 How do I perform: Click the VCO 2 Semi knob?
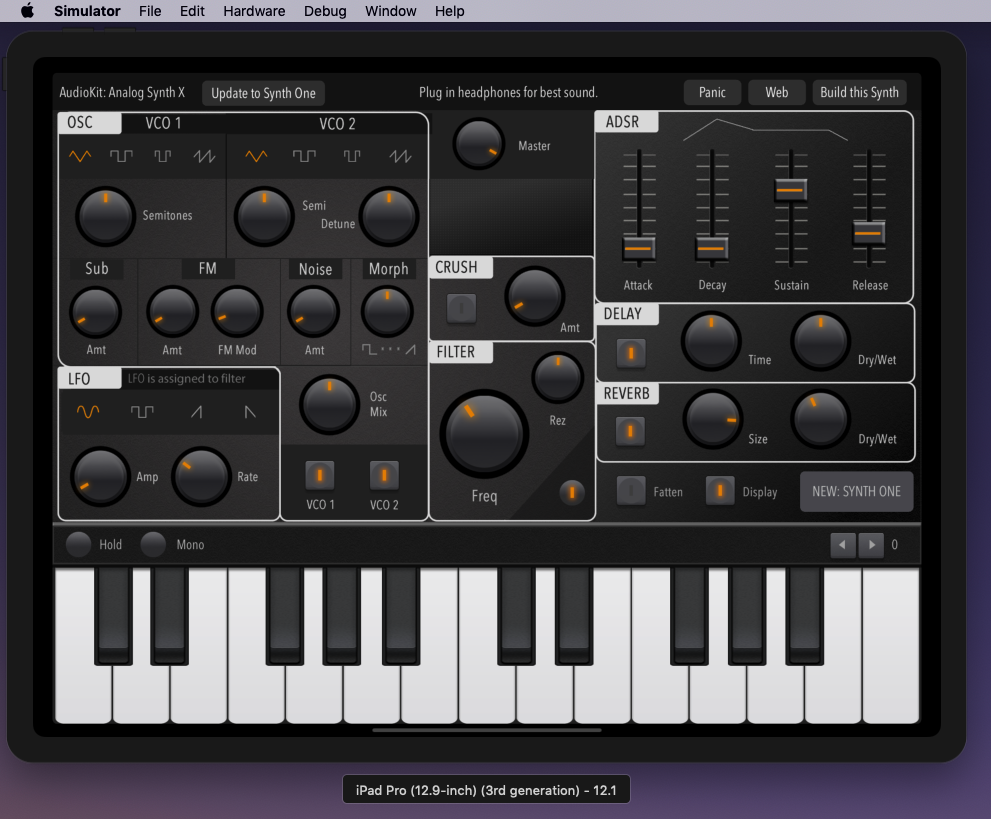264,216
